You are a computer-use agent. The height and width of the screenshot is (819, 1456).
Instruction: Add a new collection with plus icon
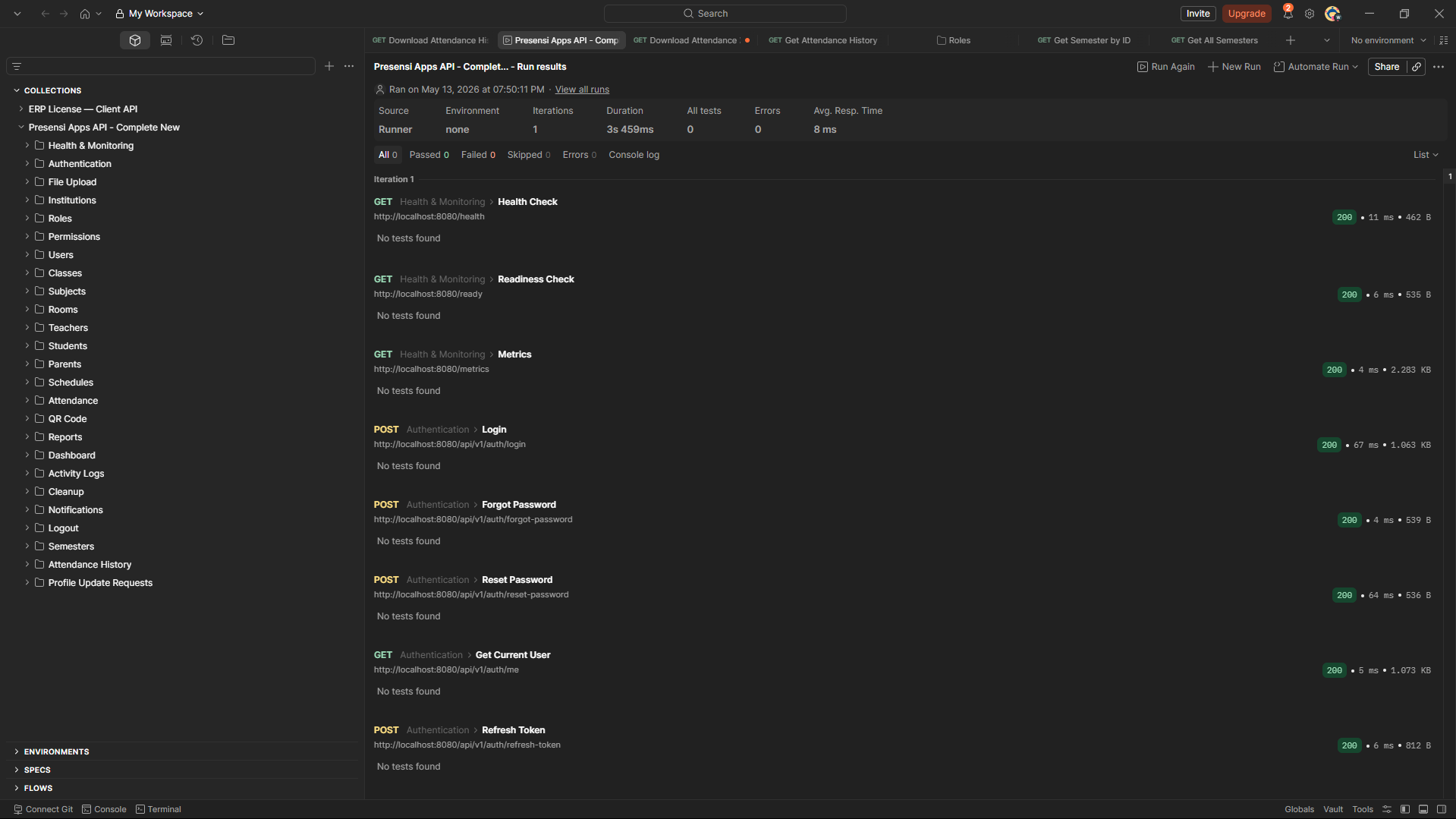tap(329, 67)
